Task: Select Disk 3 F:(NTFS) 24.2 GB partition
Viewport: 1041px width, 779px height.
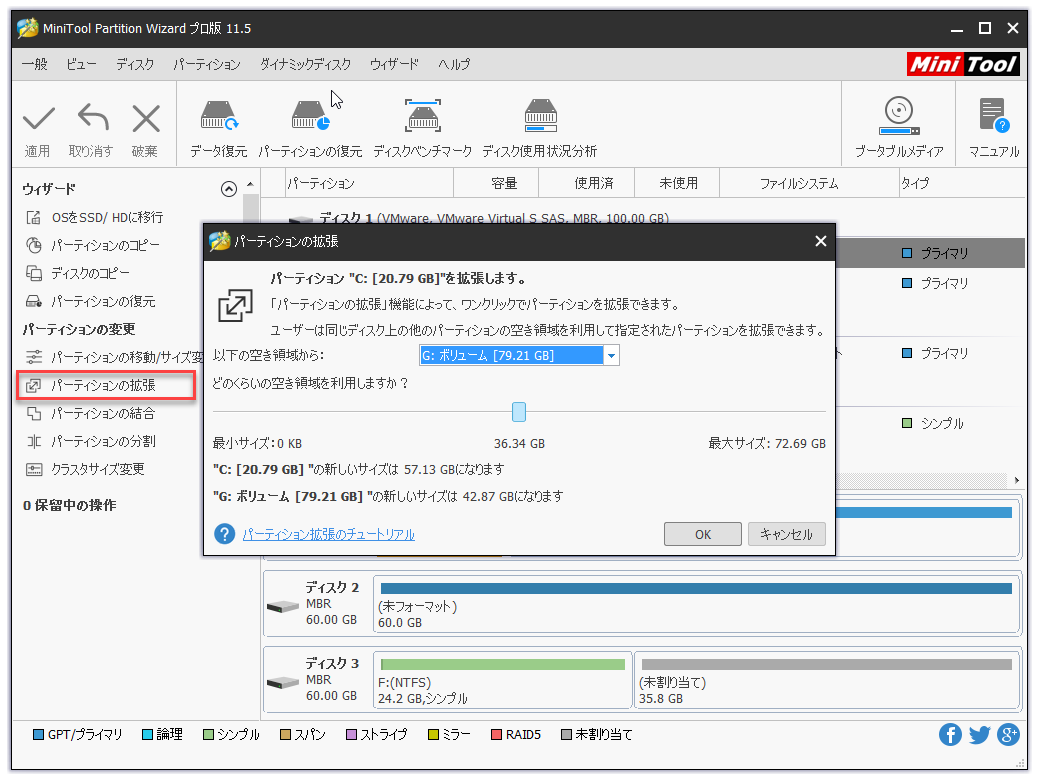Action: point(503,681)
